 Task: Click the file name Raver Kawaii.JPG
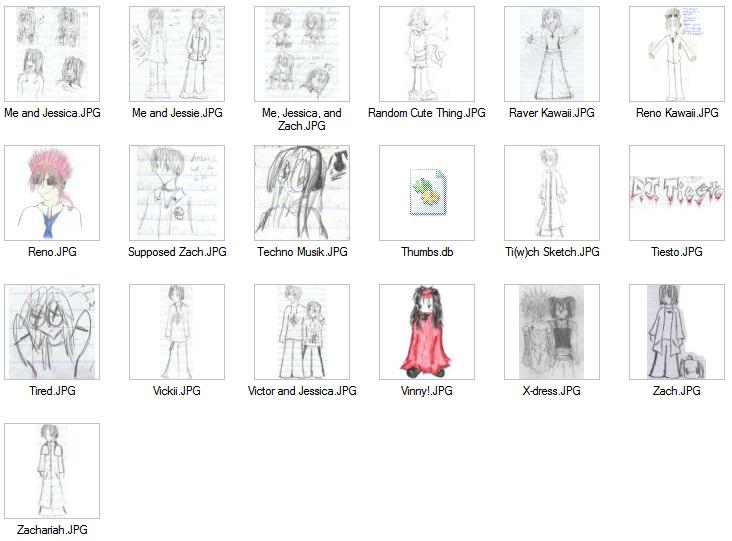click(x=552, y=113)
